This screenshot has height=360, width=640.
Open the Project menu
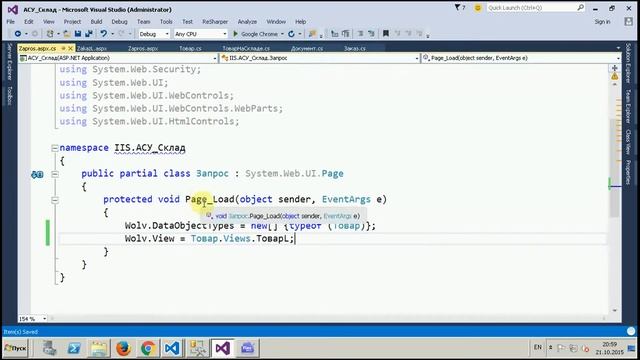[x=72, y=22]
